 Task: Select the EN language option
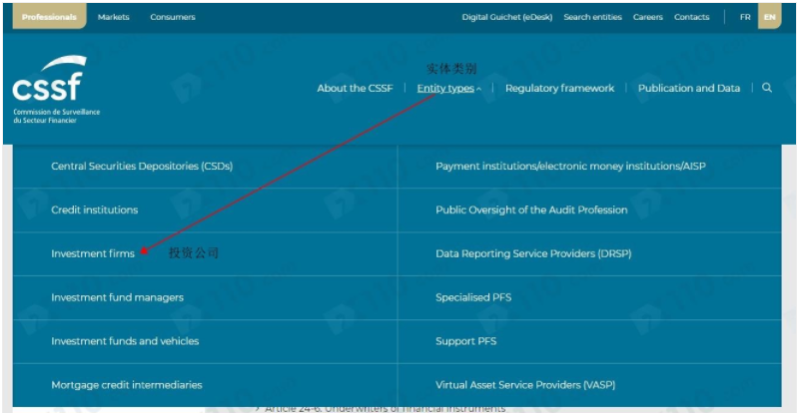click(x=769, y=17)
